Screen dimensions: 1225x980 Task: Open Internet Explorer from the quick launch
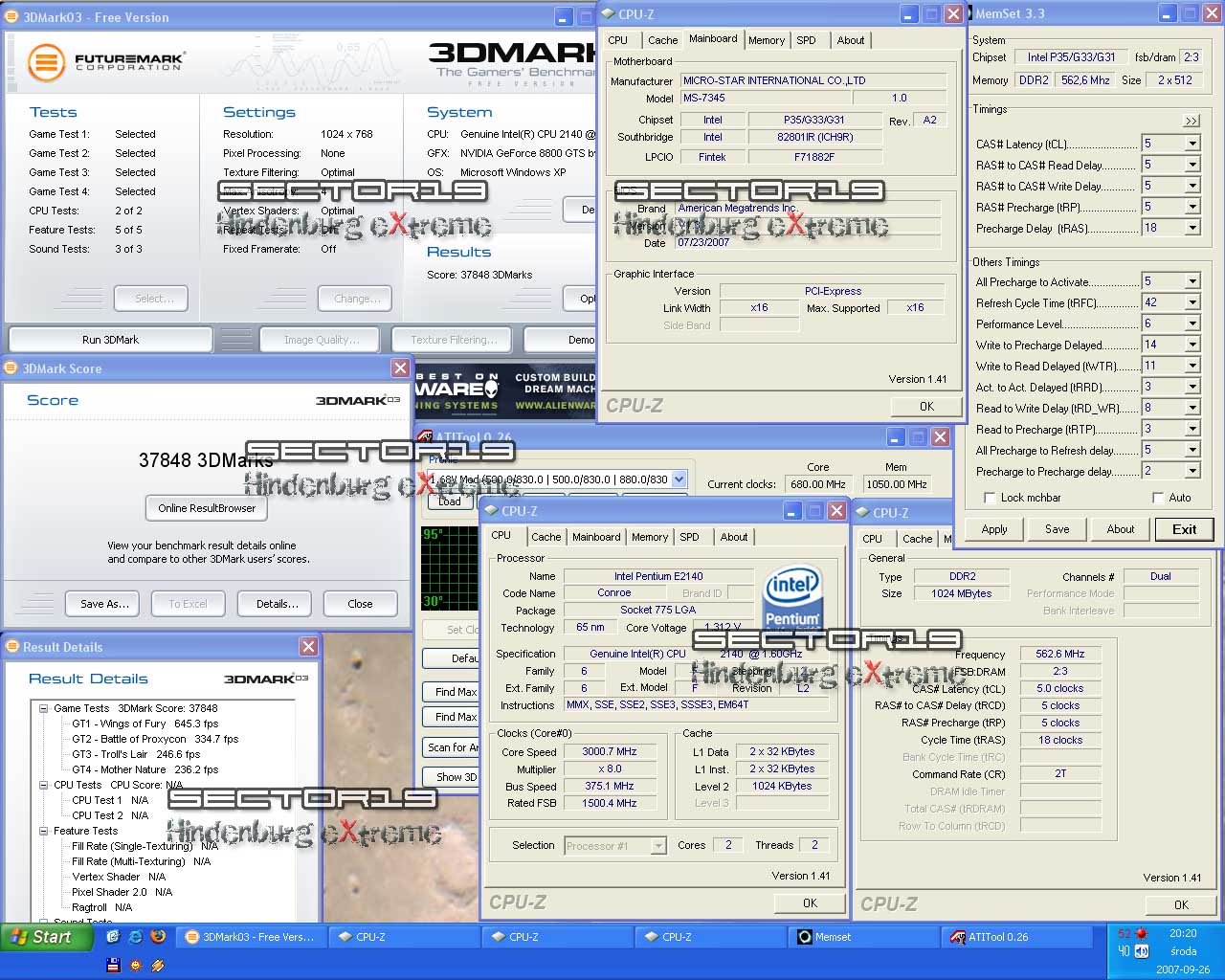click(135, 937)
